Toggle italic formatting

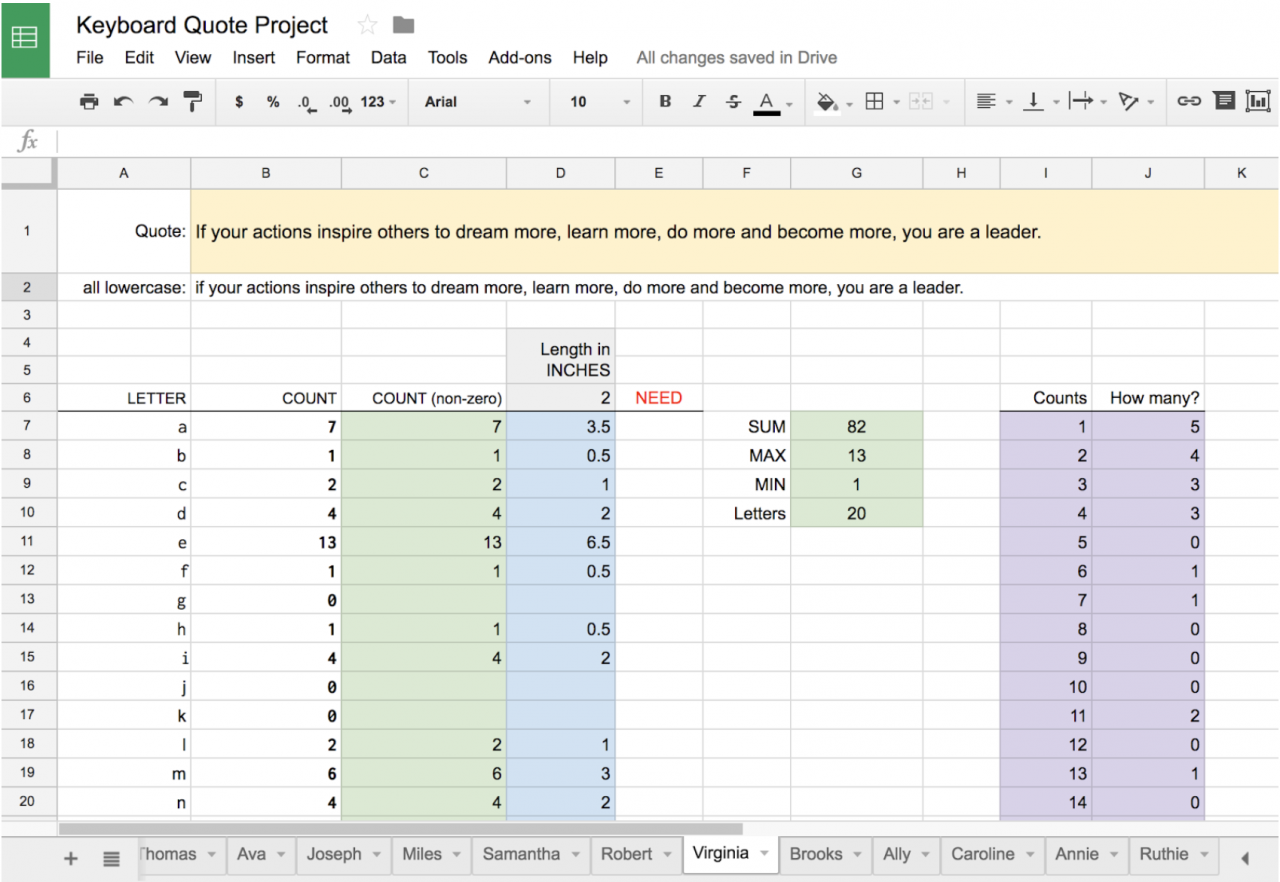tap(699, 101)
